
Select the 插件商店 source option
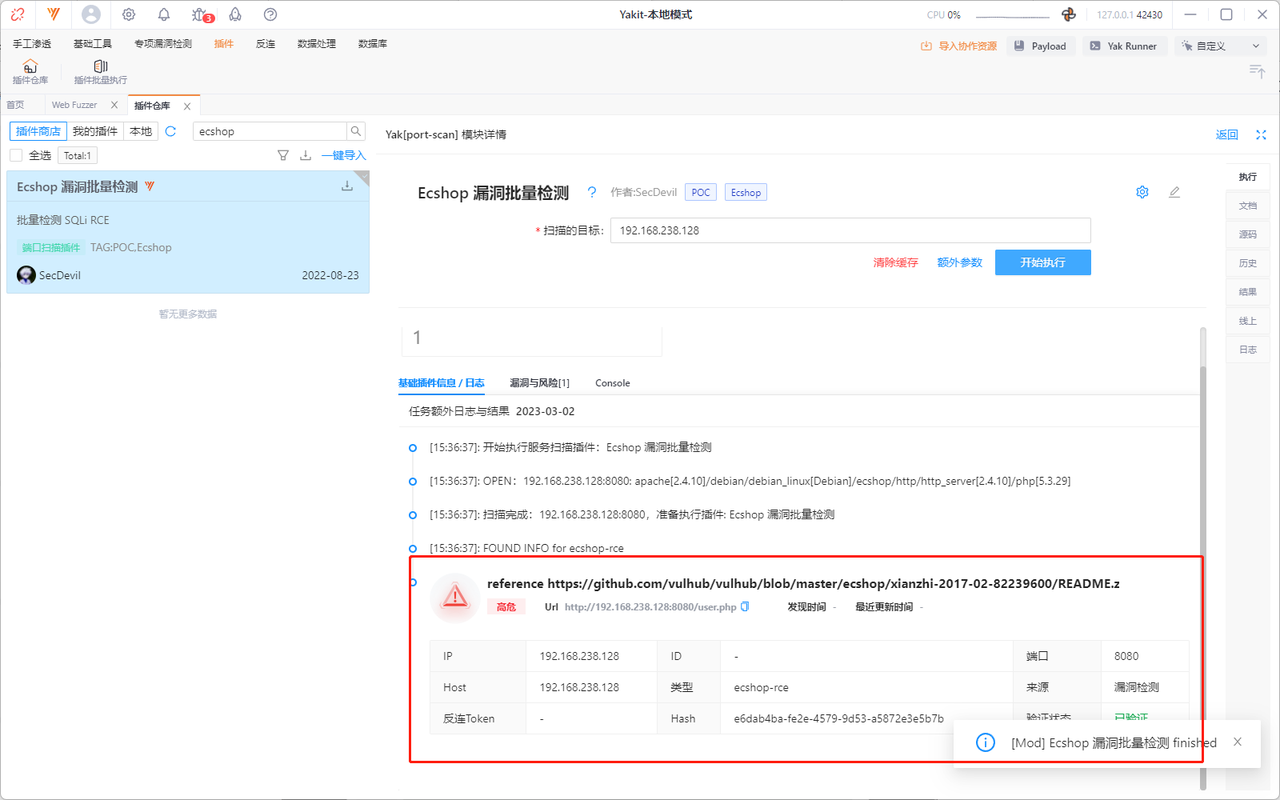38,131
